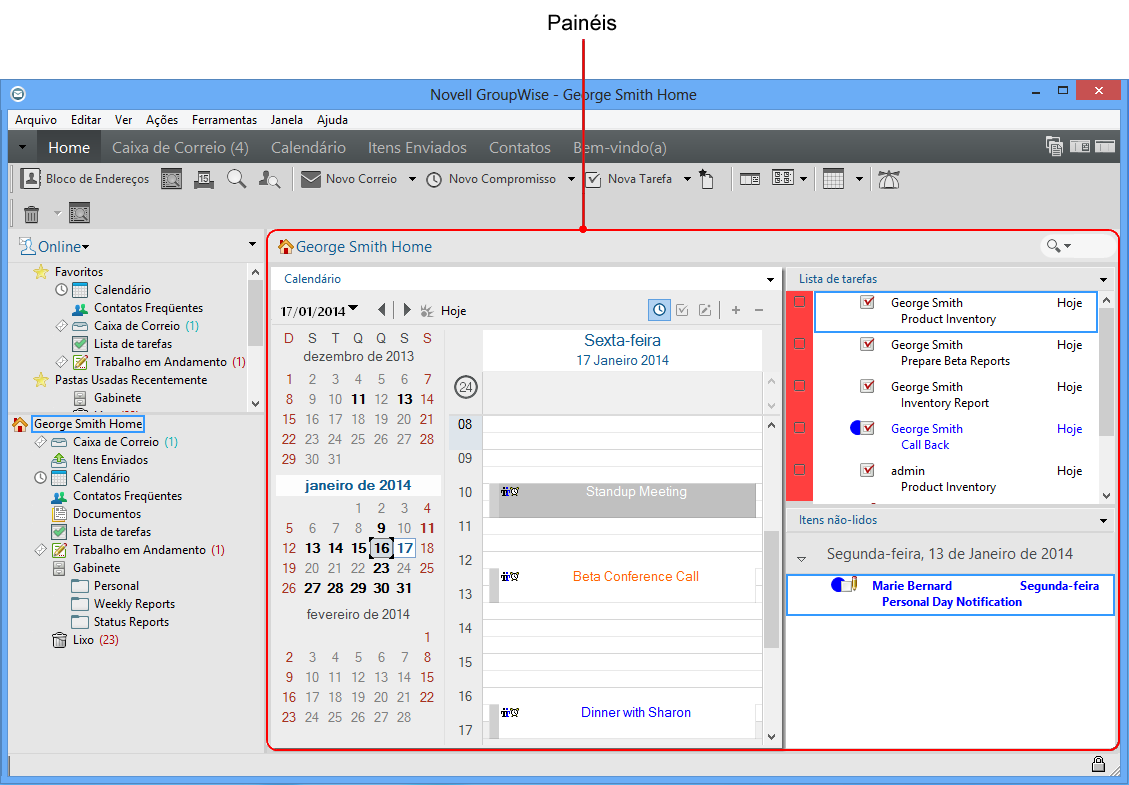Click the clipboard paste icon after Nova Tarefa

tap(706, 179)
